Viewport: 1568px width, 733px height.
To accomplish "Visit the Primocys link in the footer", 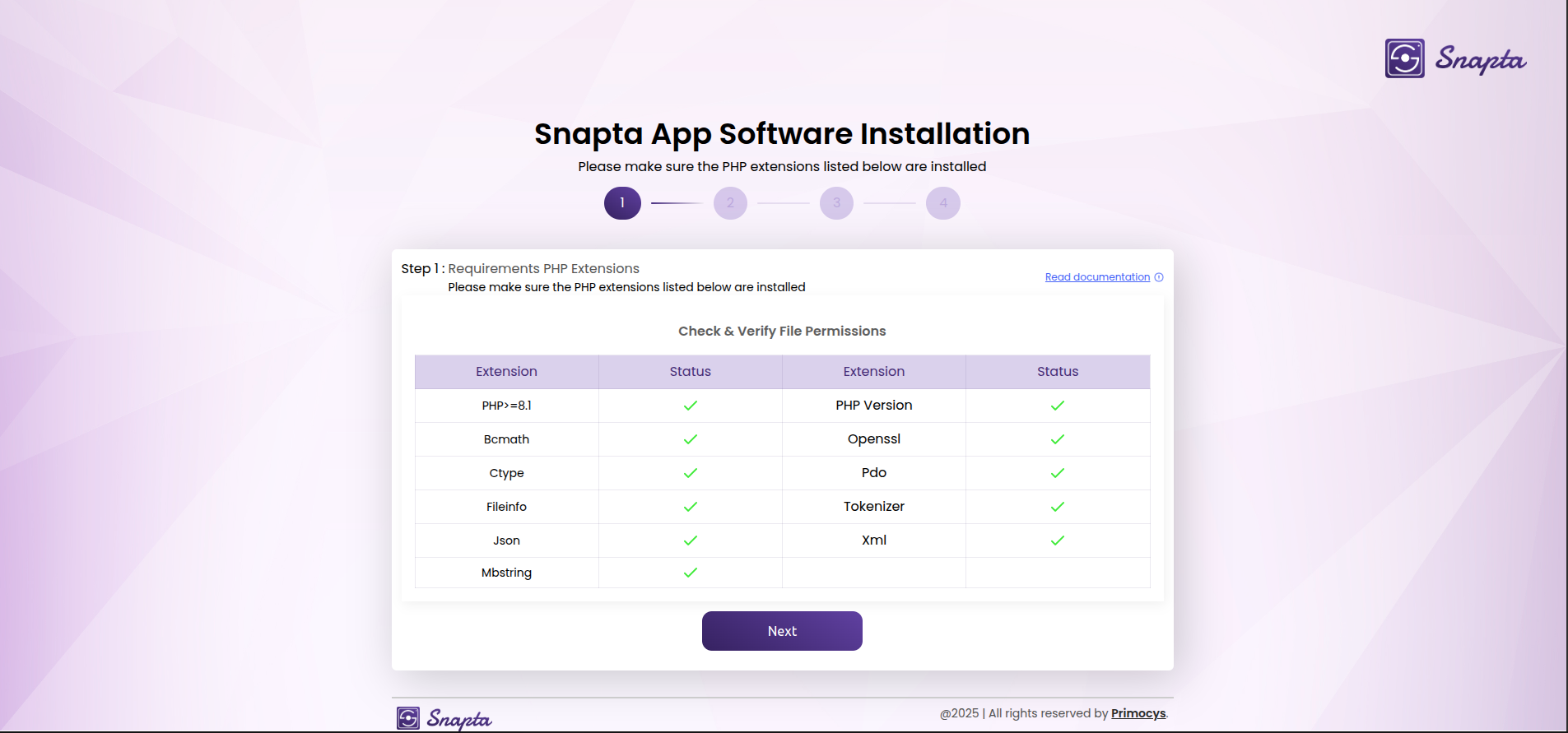I will 1138,713.
